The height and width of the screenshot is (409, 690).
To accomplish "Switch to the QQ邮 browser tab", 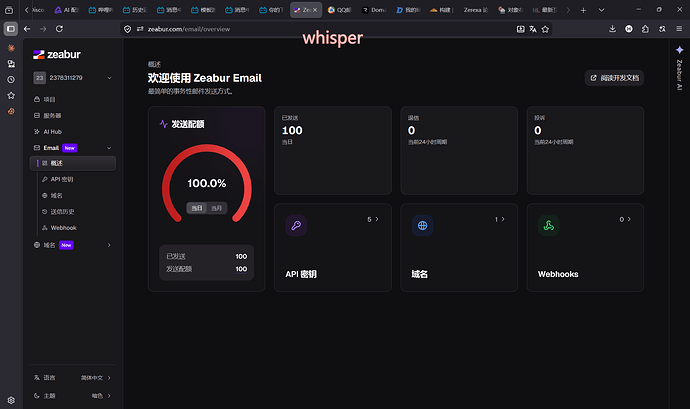I will (340, 10).
